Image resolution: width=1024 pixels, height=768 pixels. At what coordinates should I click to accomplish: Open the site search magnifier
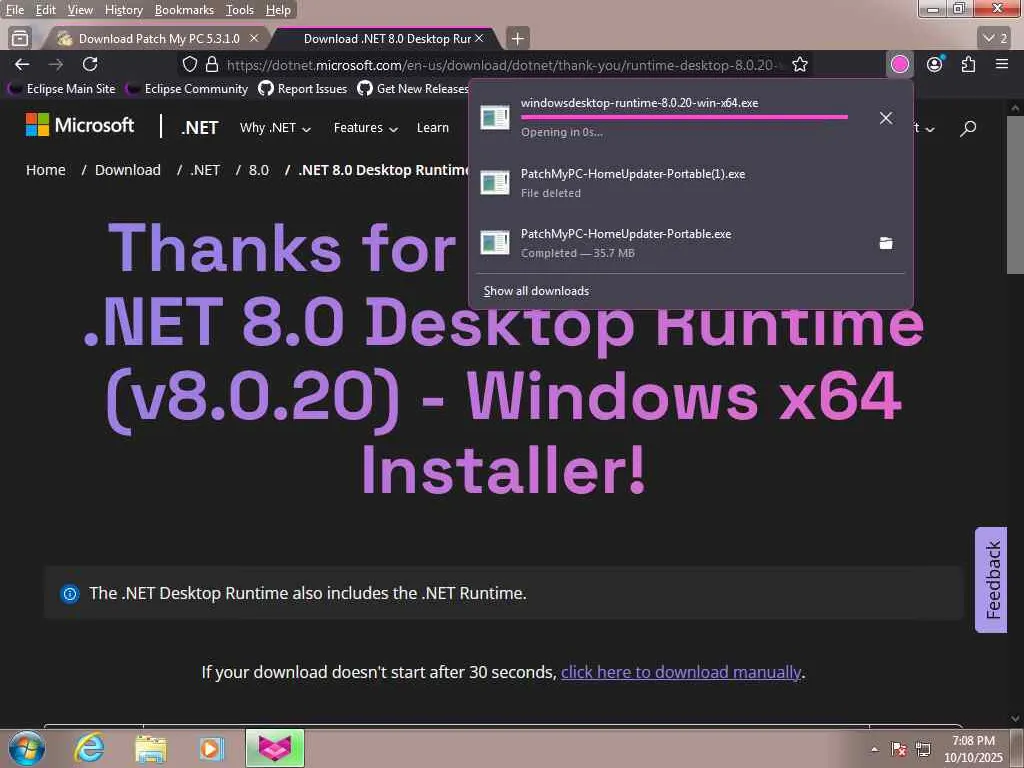tap(968, 128)
